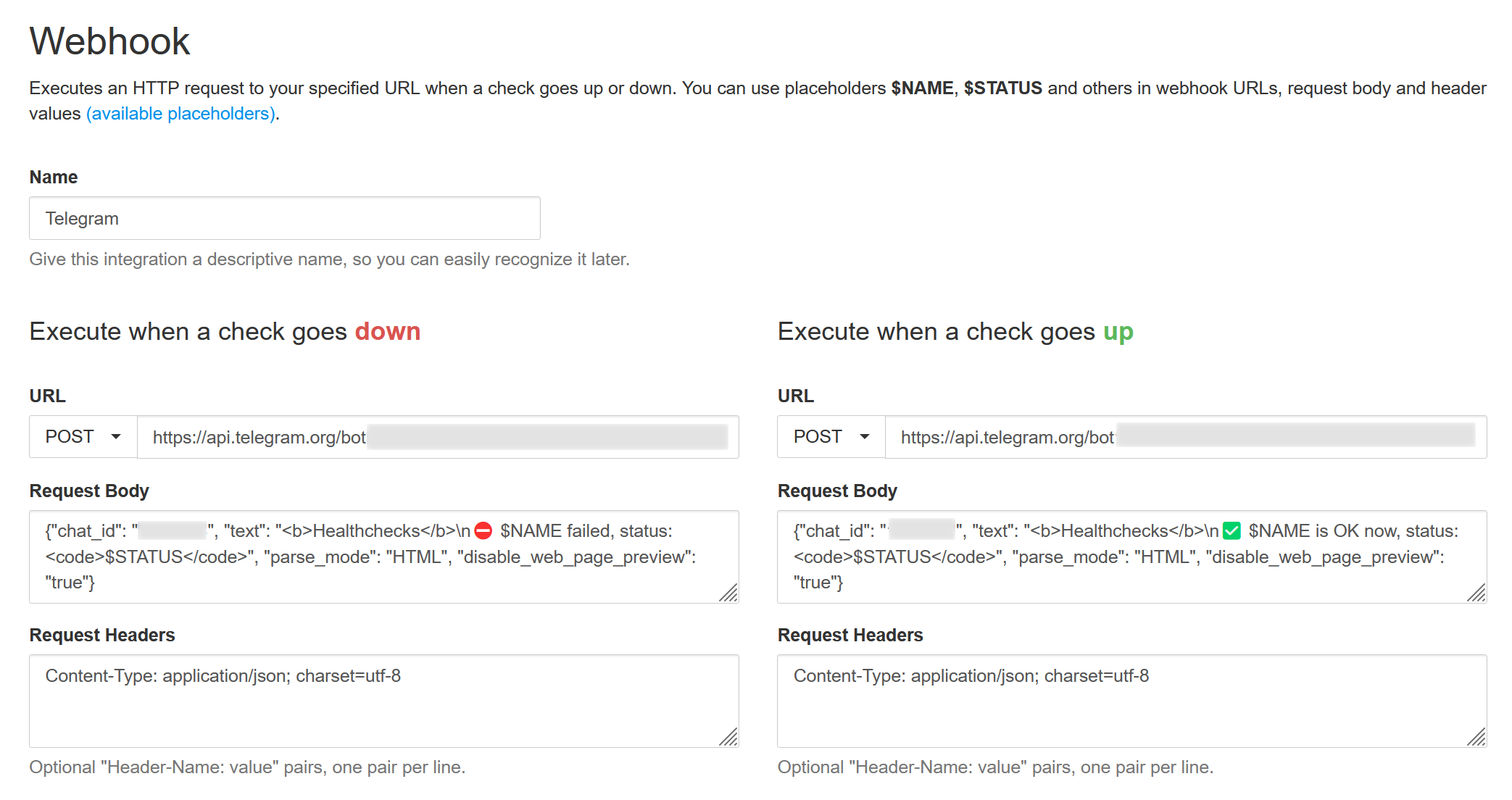
Task: Open the available placeholders link
Action: [180, 114]
